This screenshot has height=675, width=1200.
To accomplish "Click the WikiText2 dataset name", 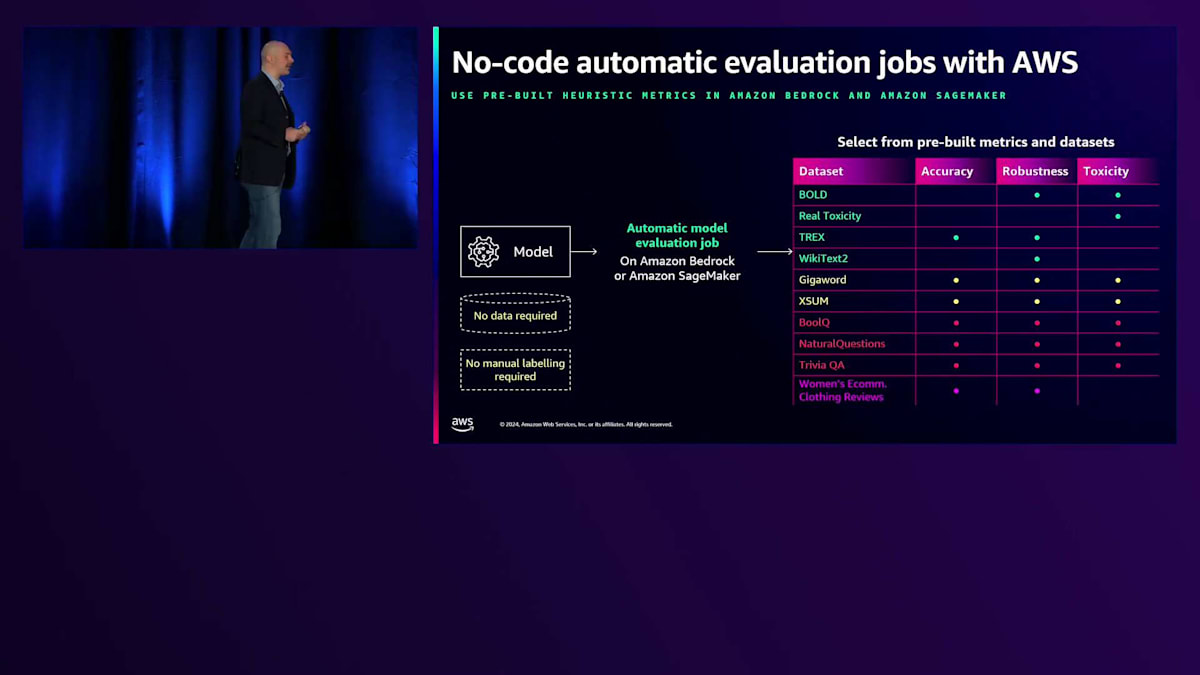I will tap(823, 259).
